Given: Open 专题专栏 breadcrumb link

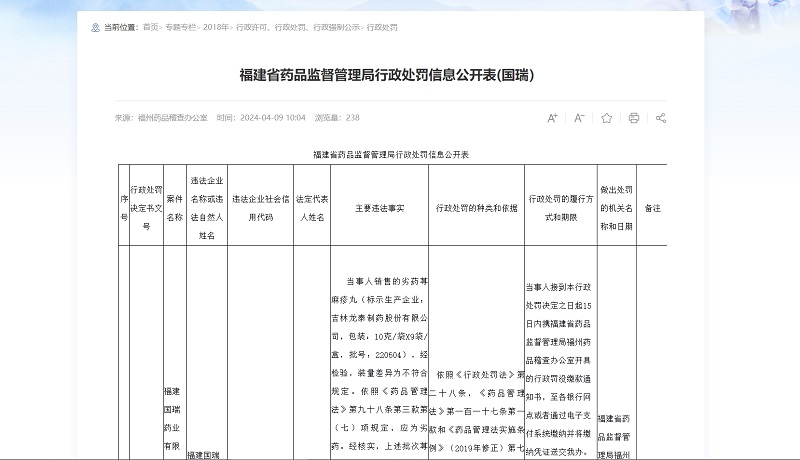Looking at the screenshot, I should point(181,27).
